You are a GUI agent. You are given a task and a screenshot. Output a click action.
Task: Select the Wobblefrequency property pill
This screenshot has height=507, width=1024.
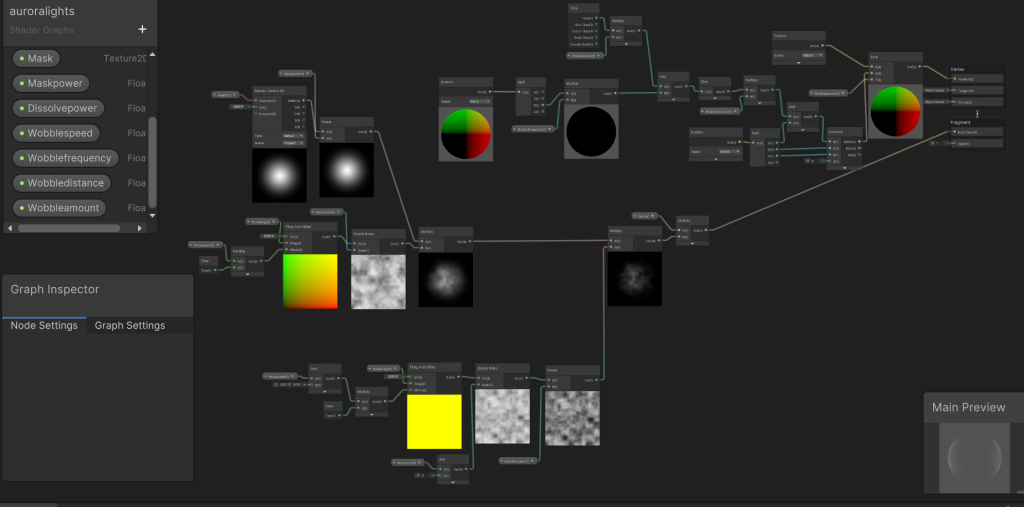[65, 158]
